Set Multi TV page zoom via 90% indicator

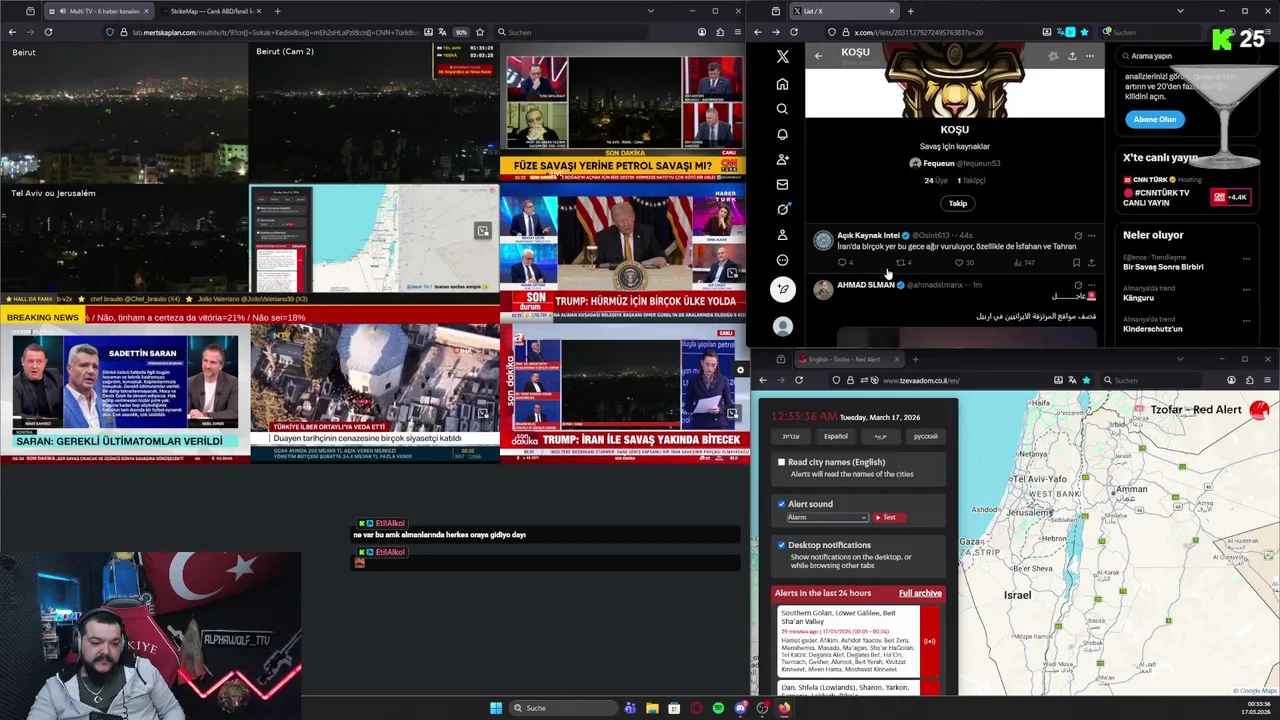click(461, 32)
